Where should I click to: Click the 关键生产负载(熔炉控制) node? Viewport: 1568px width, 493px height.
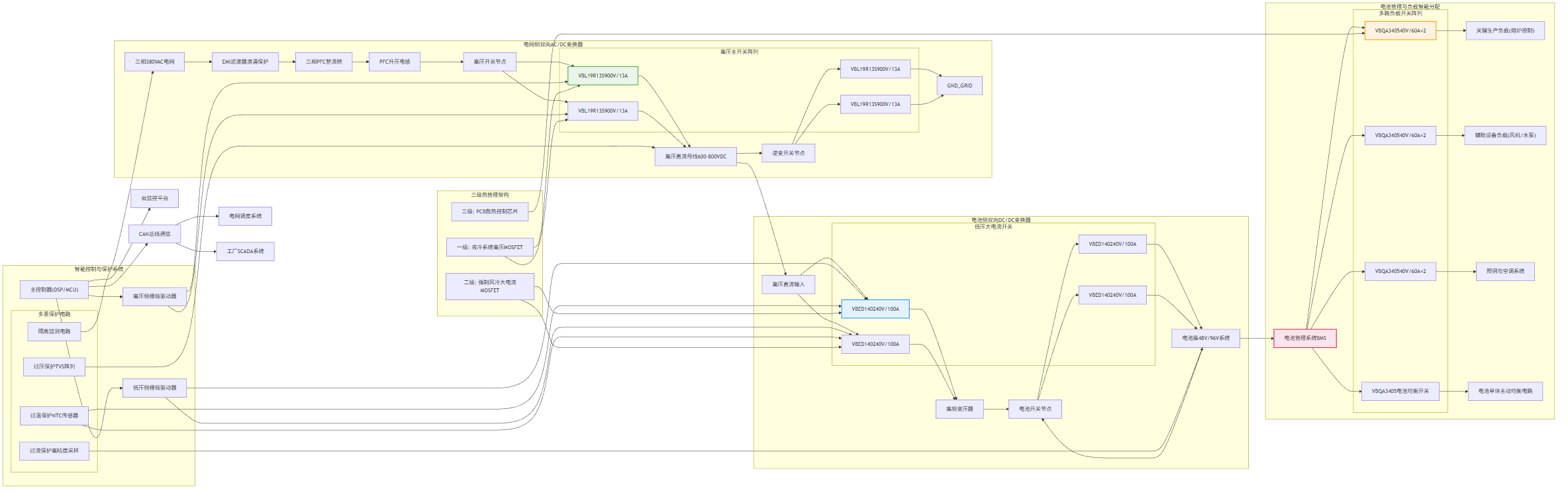click(1505, 30)
